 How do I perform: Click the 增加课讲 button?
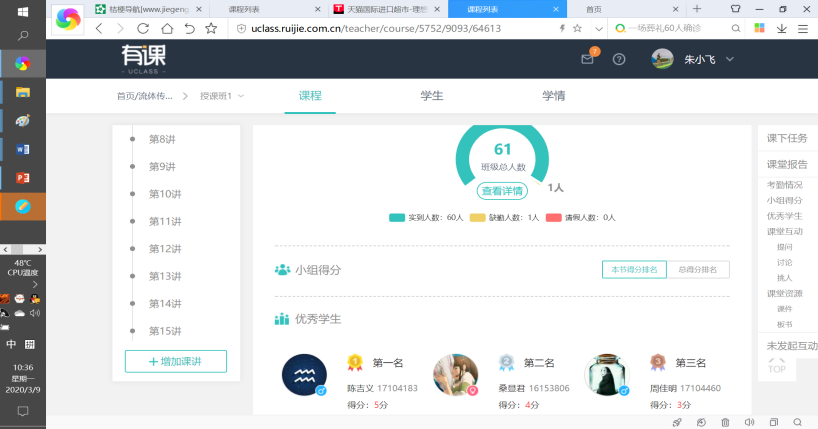click(x=176, y=362)
